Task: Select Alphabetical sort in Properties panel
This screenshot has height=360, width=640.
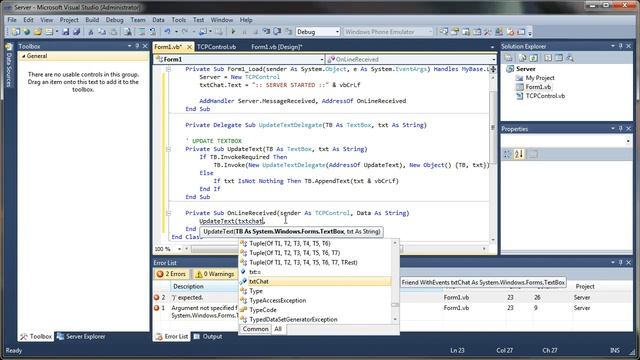Action: pos(519,154)
